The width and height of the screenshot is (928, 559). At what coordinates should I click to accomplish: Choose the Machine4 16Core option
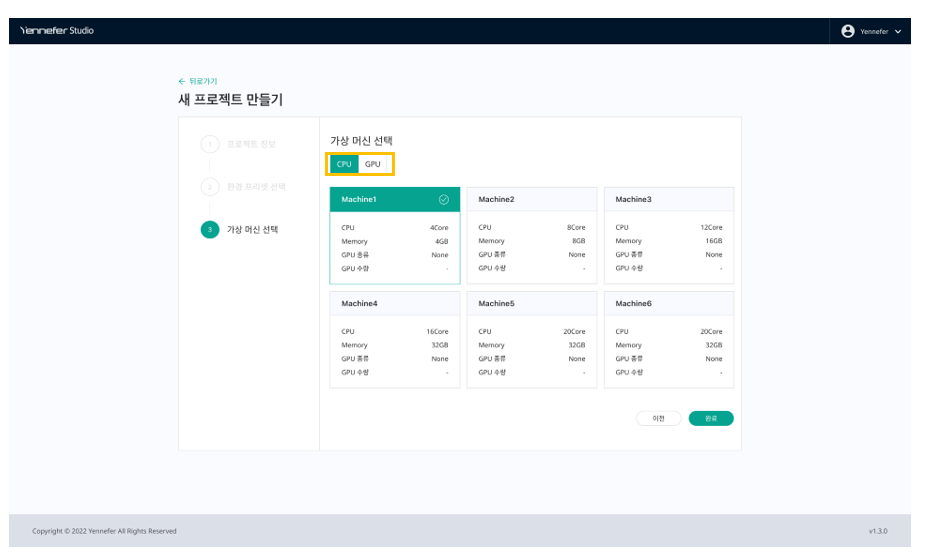[395, 340]
